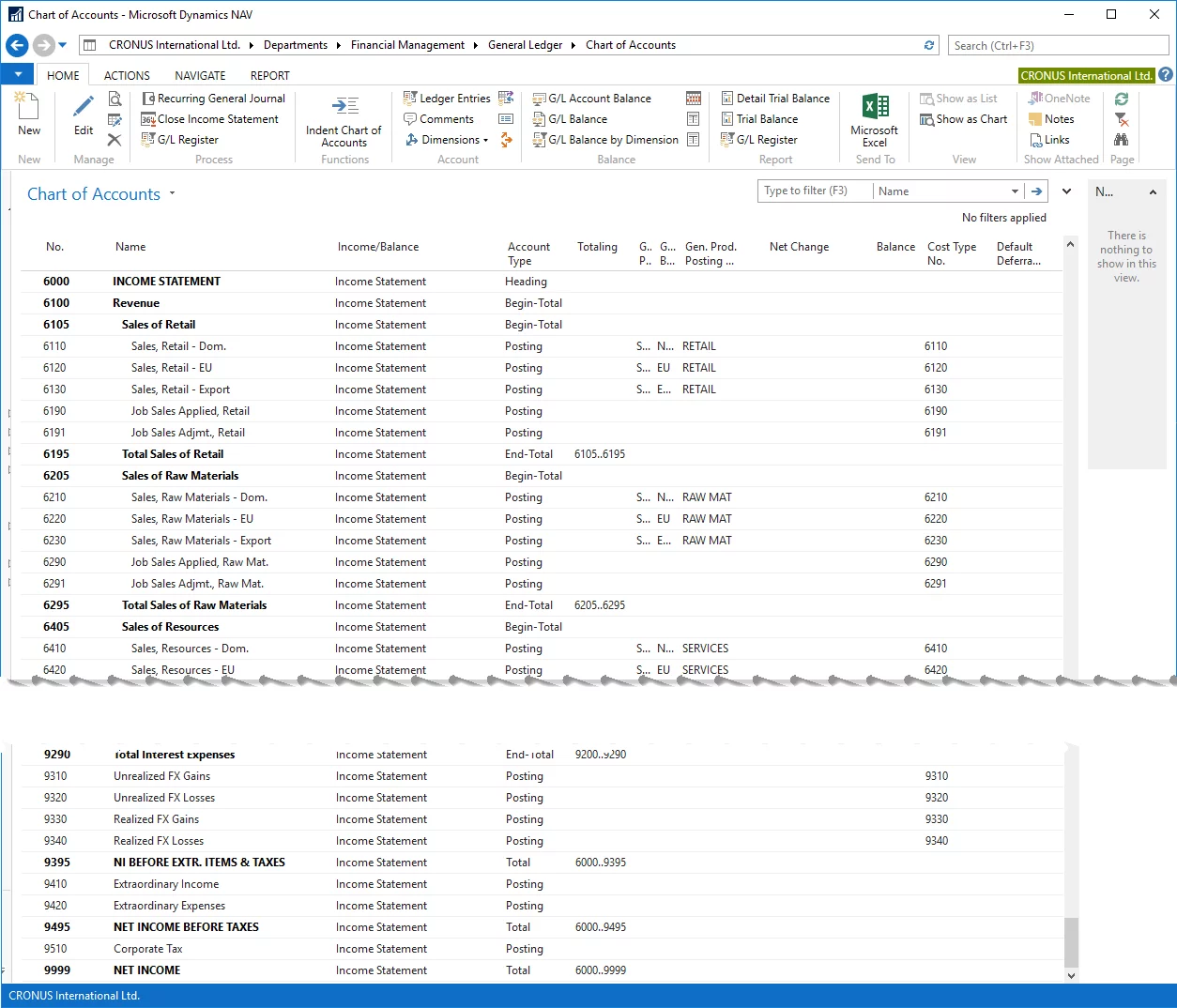
Task: Click Close Income Statement
Action: click(217, 119)
